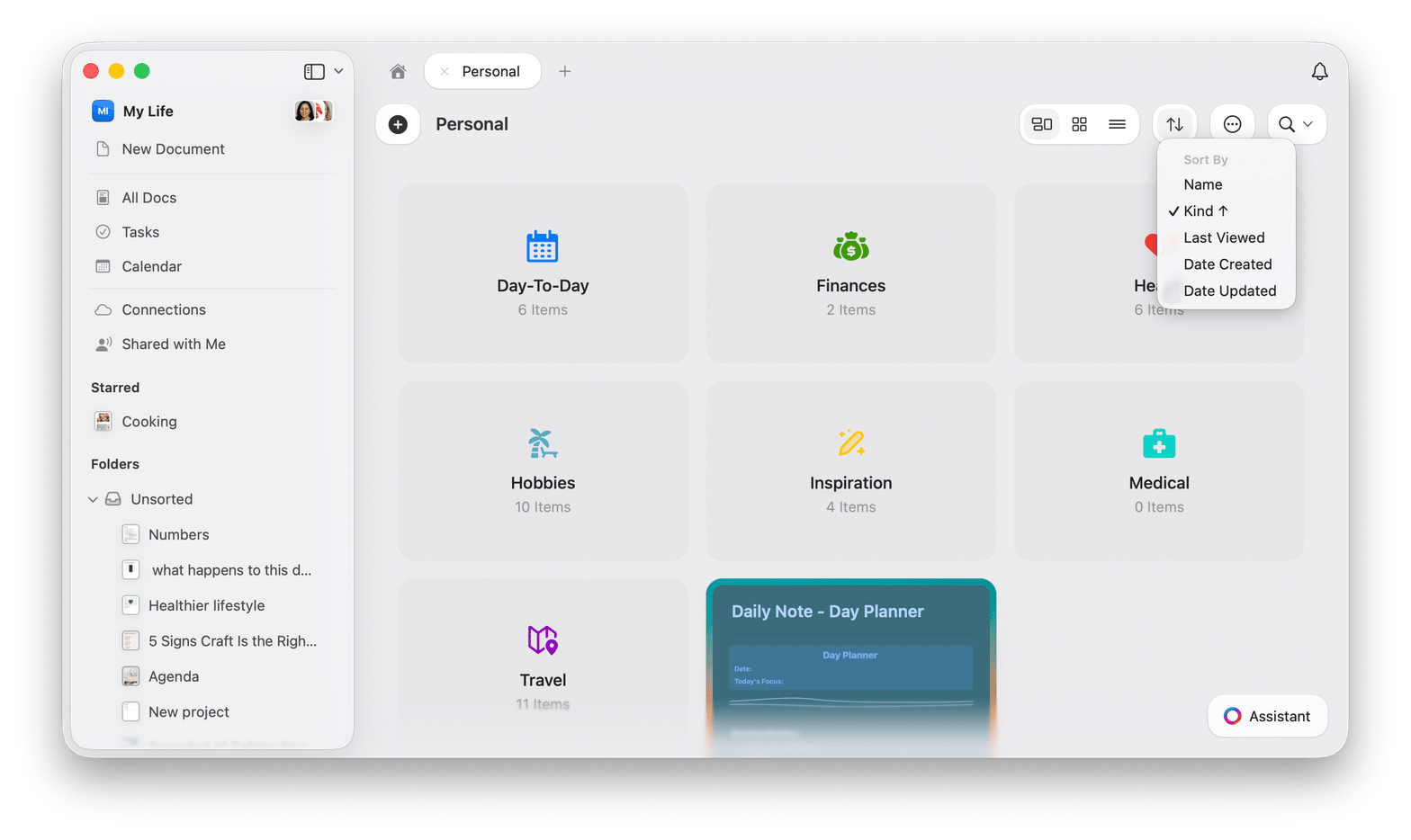Open Medical folder first-aid icon
This screenshot has height=840, width=1411.
1159,442
